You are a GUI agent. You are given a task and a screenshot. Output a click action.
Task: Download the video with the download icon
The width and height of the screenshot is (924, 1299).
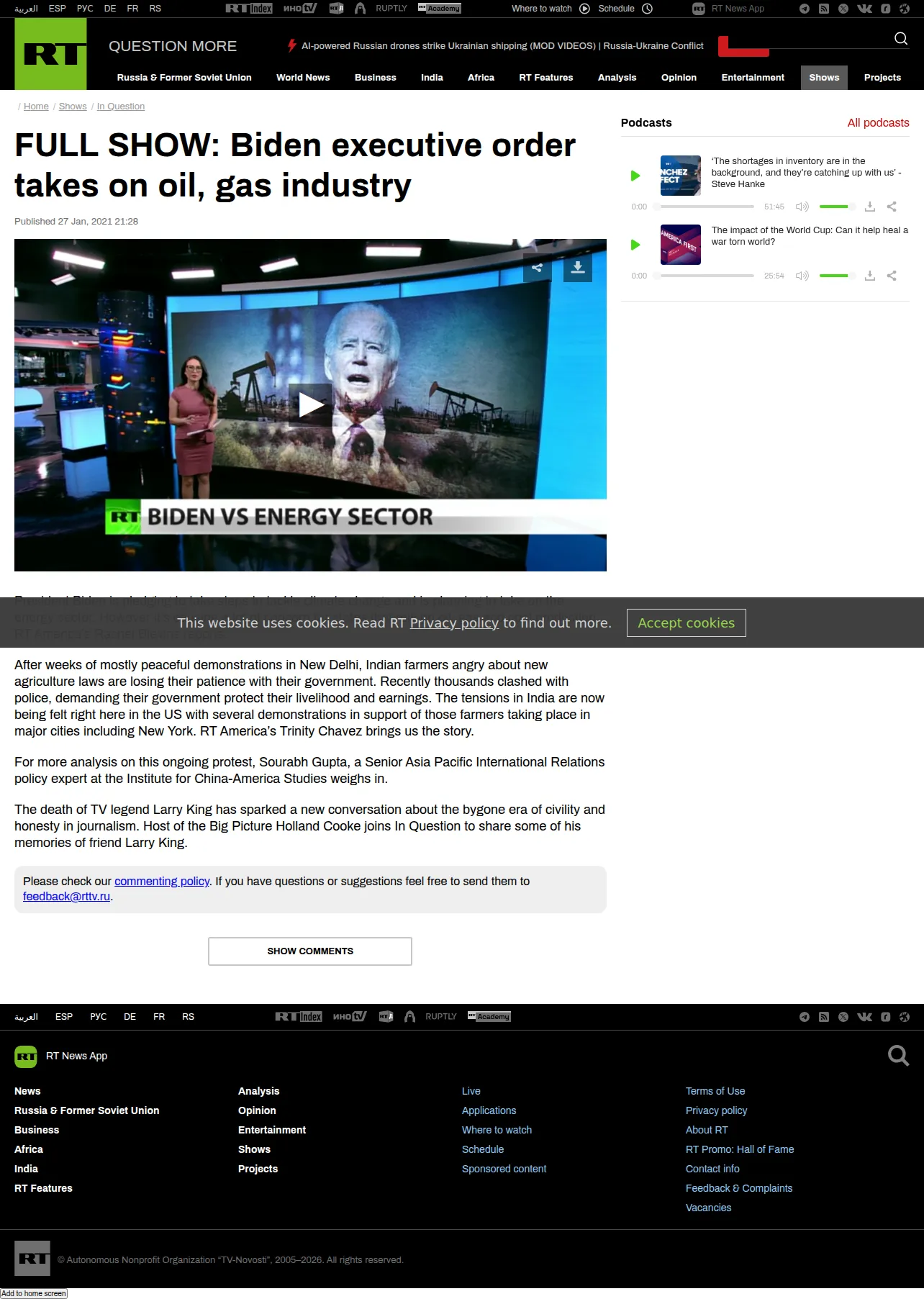click(577, 268)
